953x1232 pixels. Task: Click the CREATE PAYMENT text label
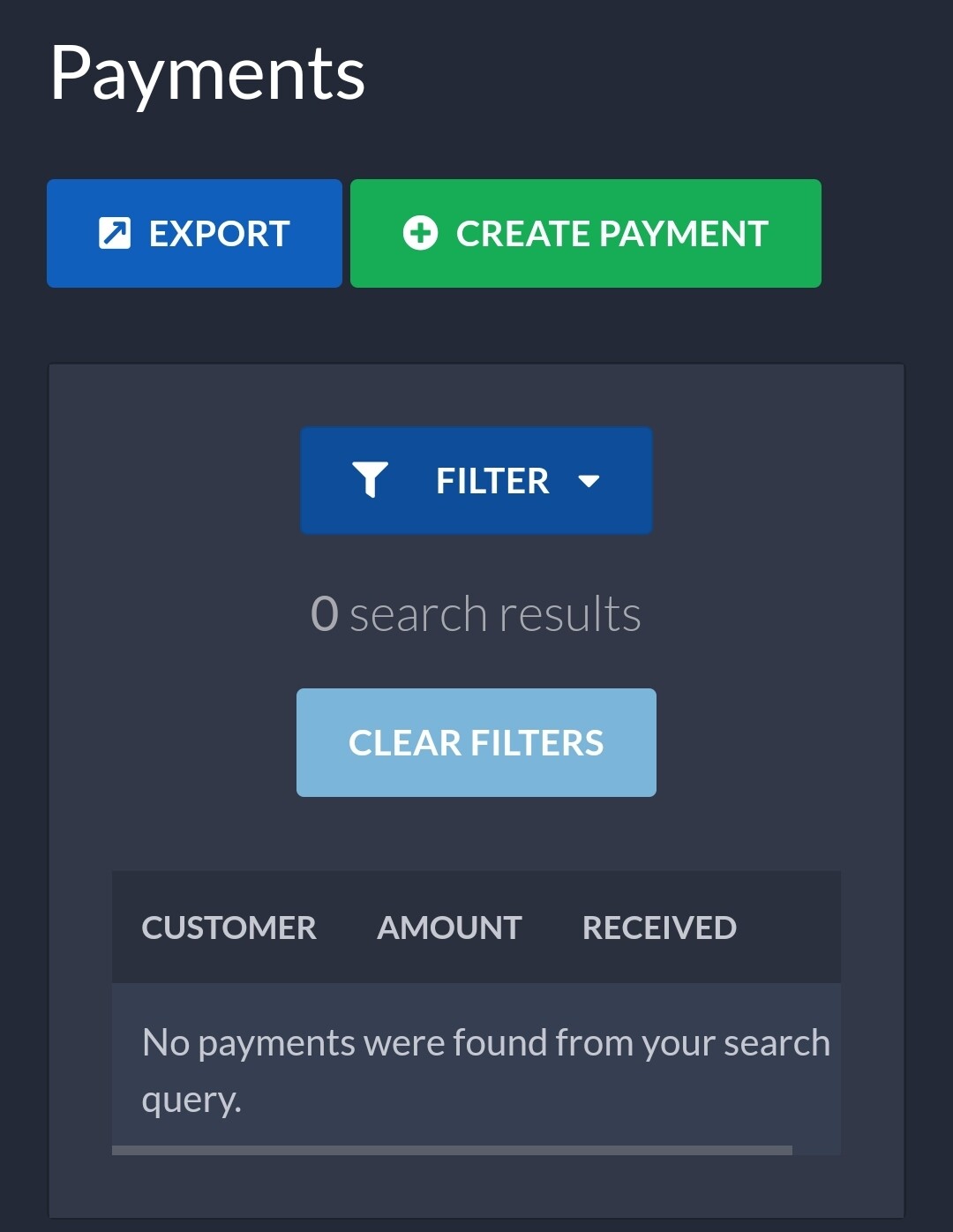pos(612,234)
